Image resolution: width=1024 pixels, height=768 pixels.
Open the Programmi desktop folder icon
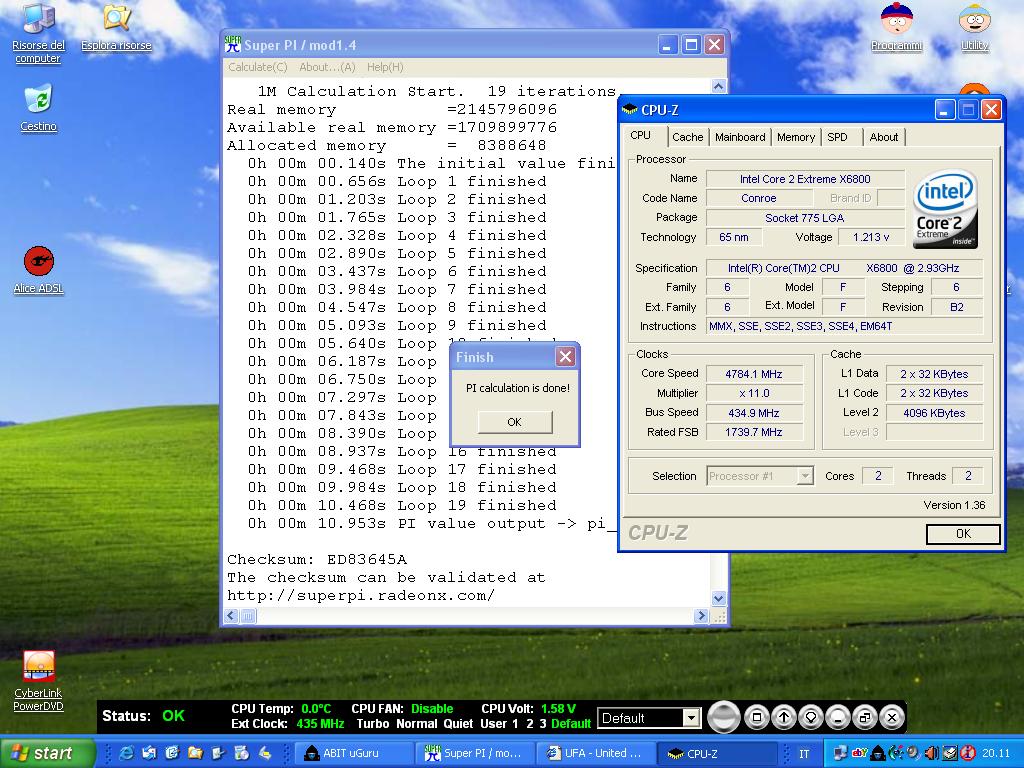coord(897,27)
